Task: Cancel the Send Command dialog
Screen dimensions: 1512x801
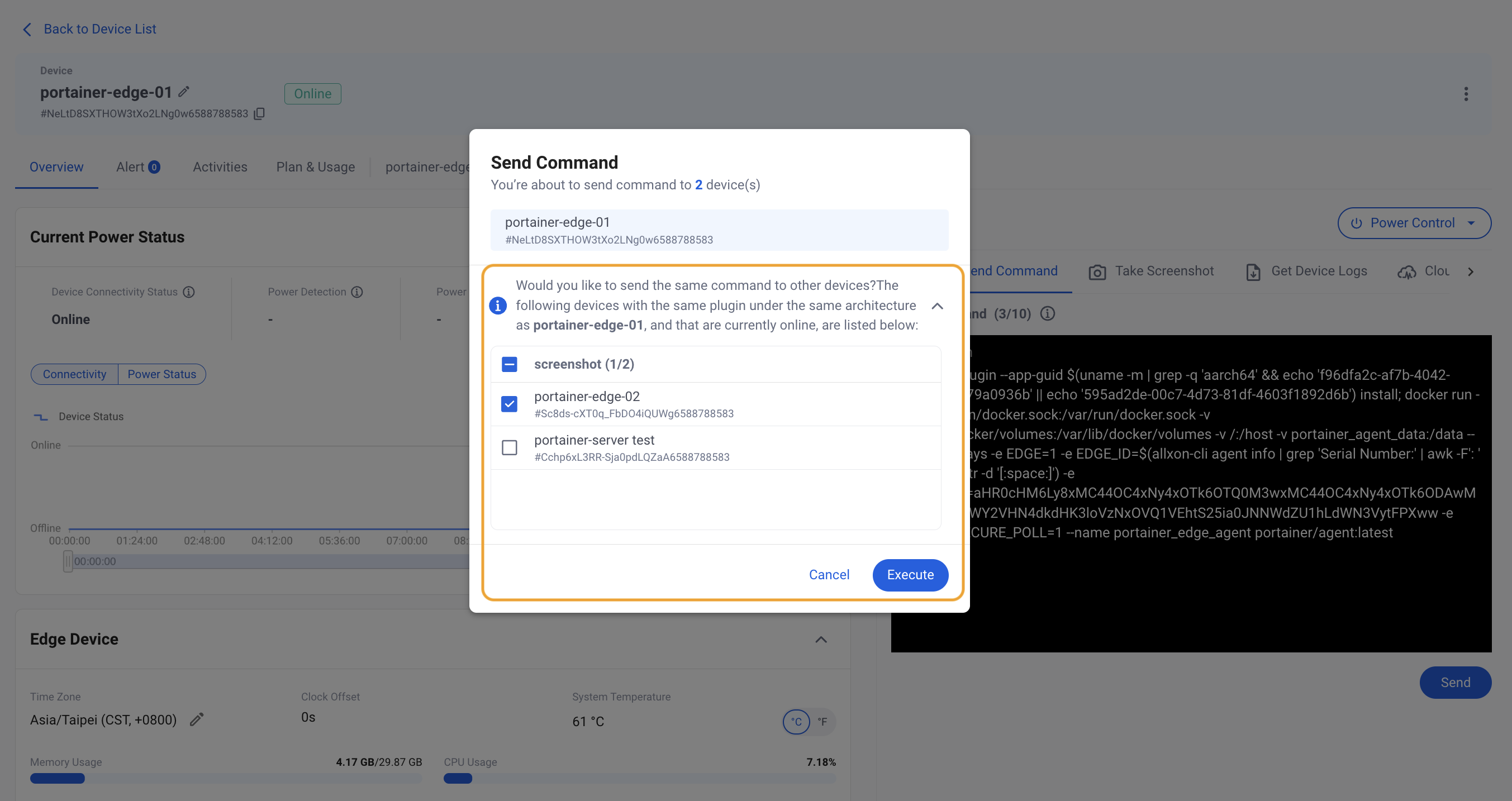Action: tap(829, 575)
